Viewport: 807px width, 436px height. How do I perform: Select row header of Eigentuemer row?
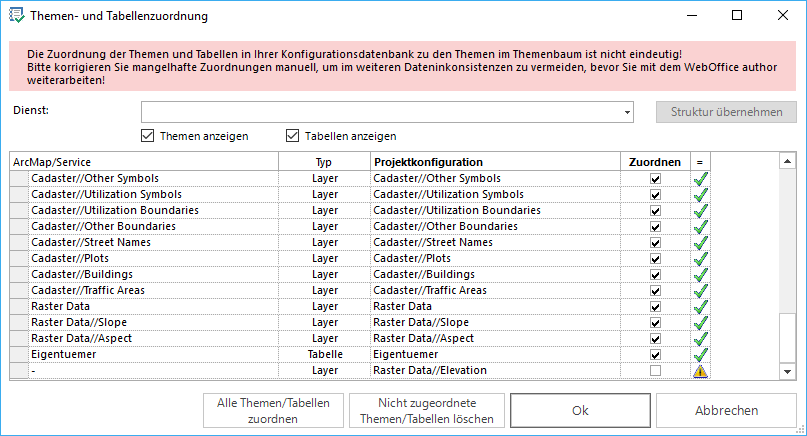pos(19,354)
